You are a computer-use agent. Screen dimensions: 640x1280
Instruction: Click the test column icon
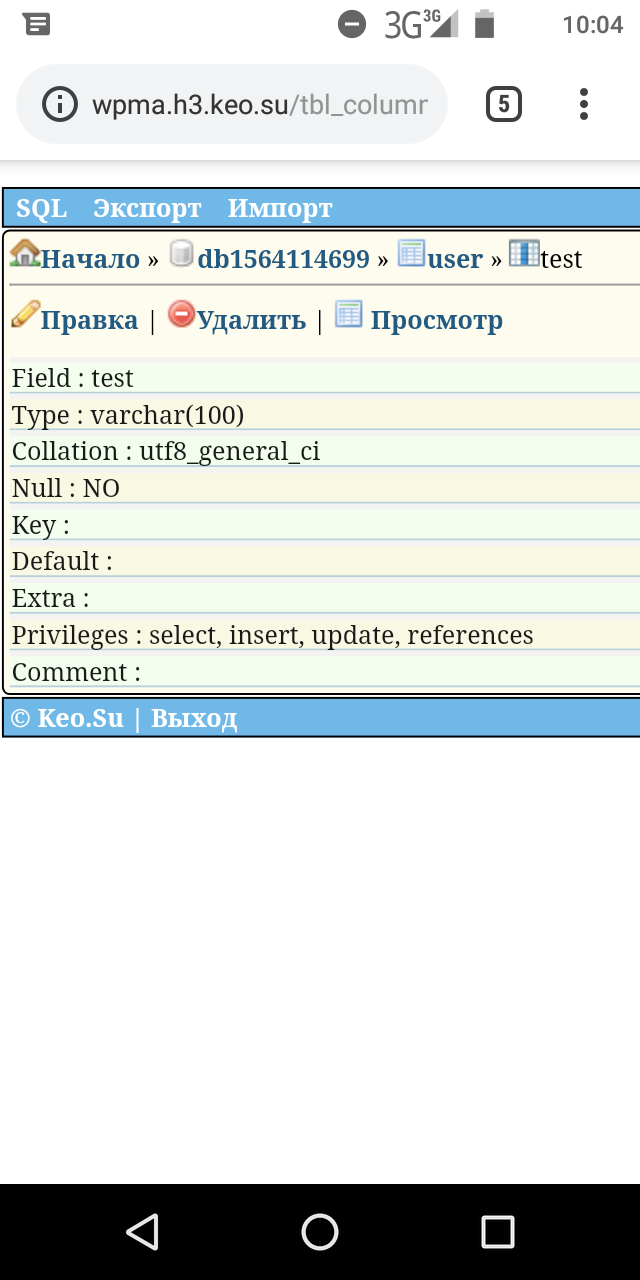click(524, 254)
